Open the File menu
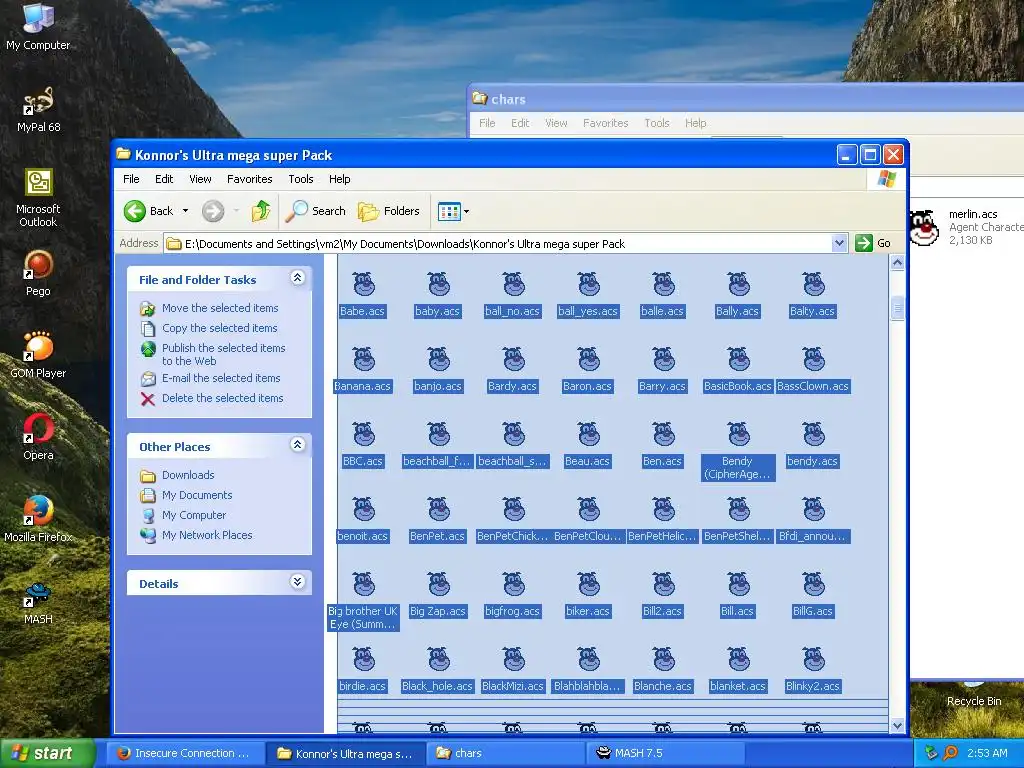 [x=131, y=179]
